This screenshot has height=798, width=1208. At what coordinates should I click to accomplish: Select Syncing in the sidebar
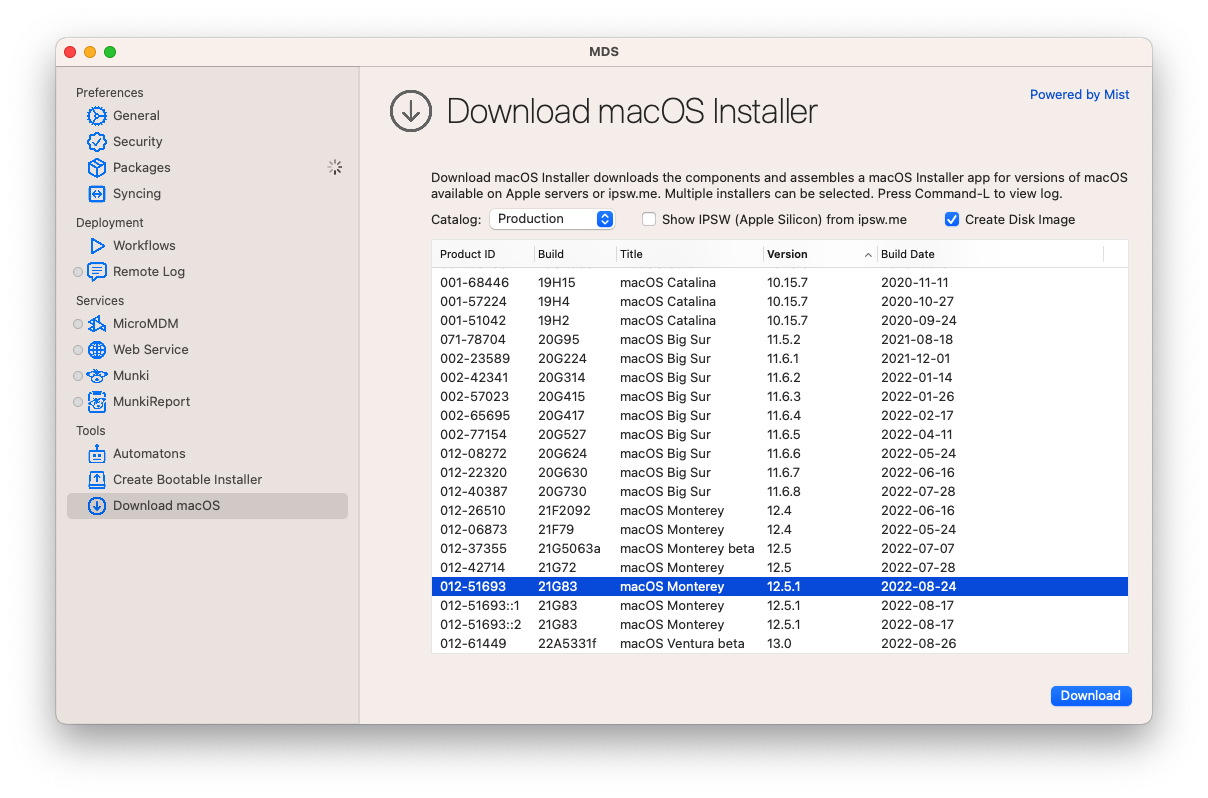(x=207, y=194)
